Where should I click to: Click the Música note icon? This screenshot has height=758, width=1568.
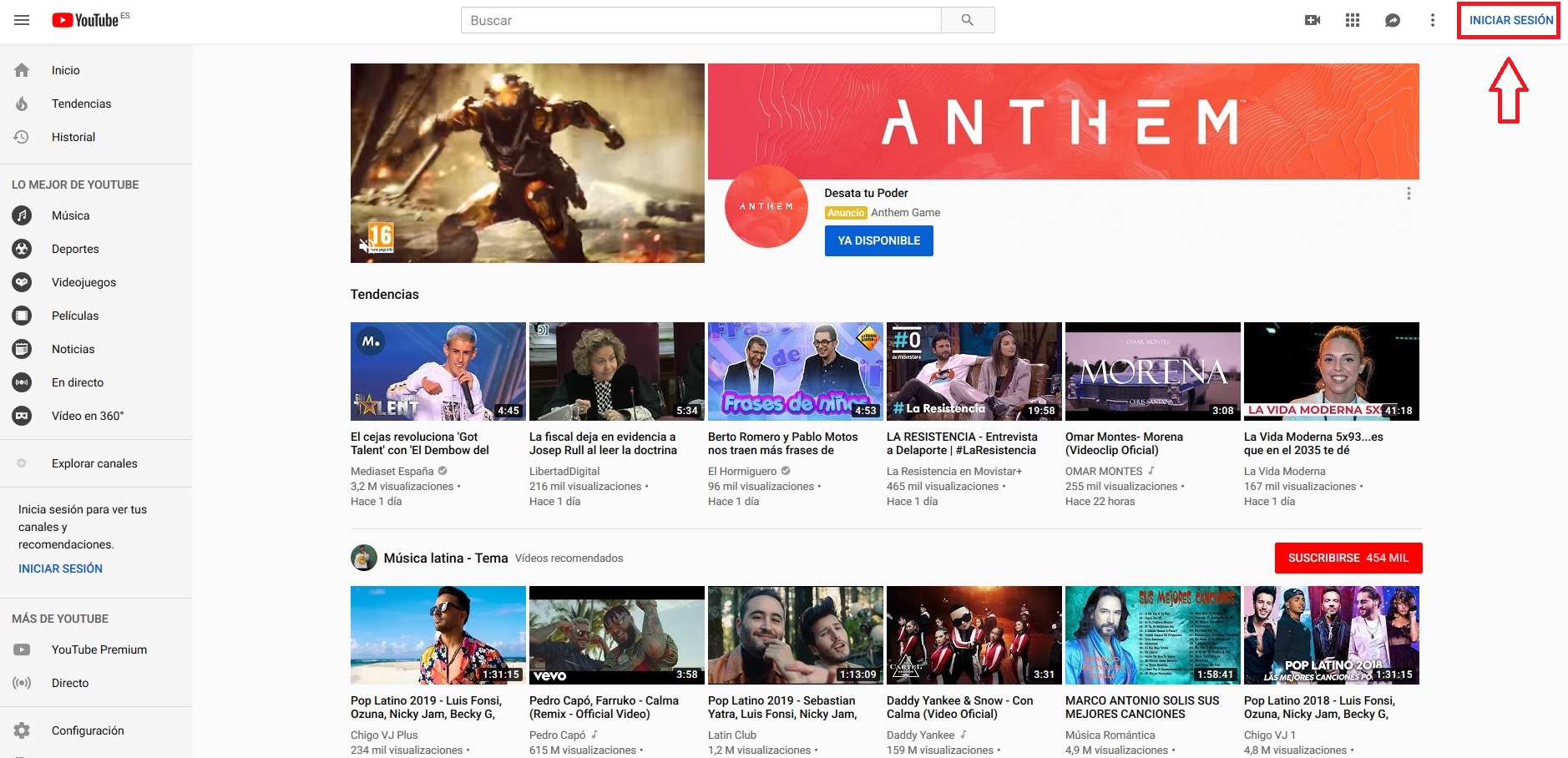(22, 215)
